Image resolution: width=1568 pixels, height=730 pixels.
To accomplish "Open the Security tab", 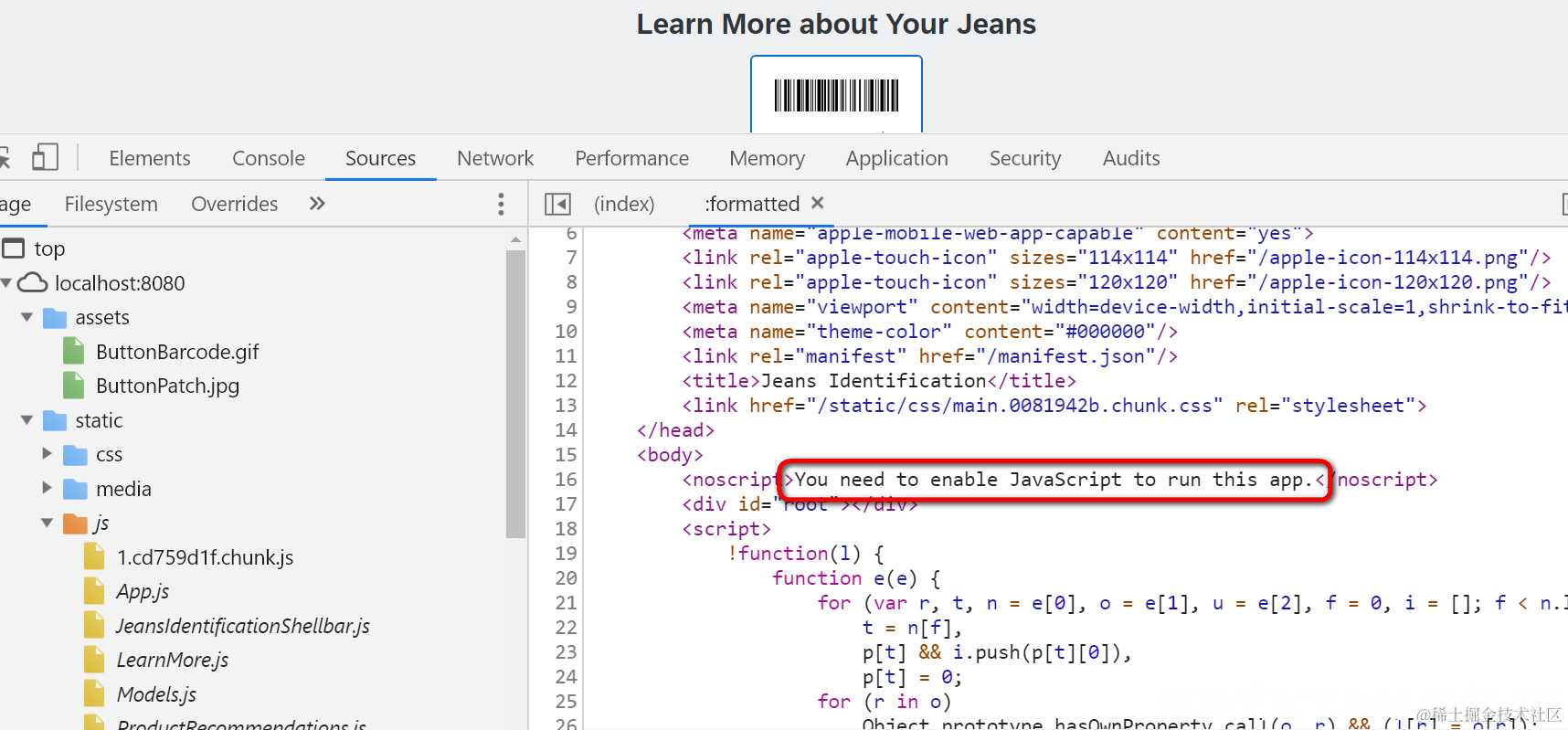I will pyautogui.click(x=1025, y=158).
